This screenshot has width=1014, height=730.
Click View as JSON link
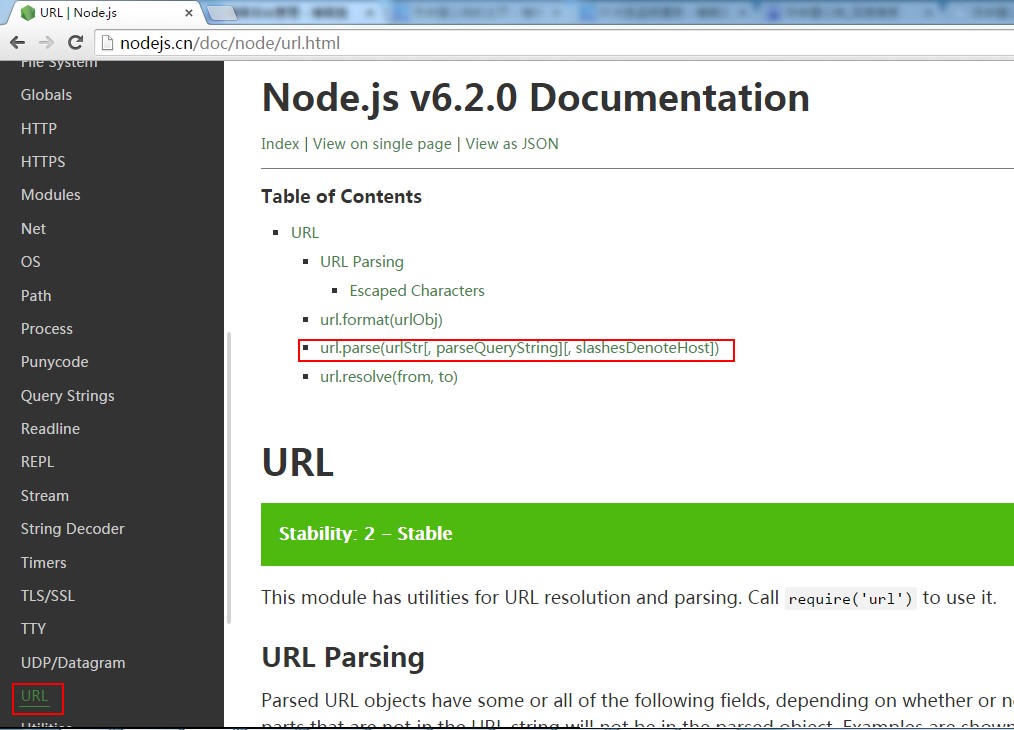512,144
